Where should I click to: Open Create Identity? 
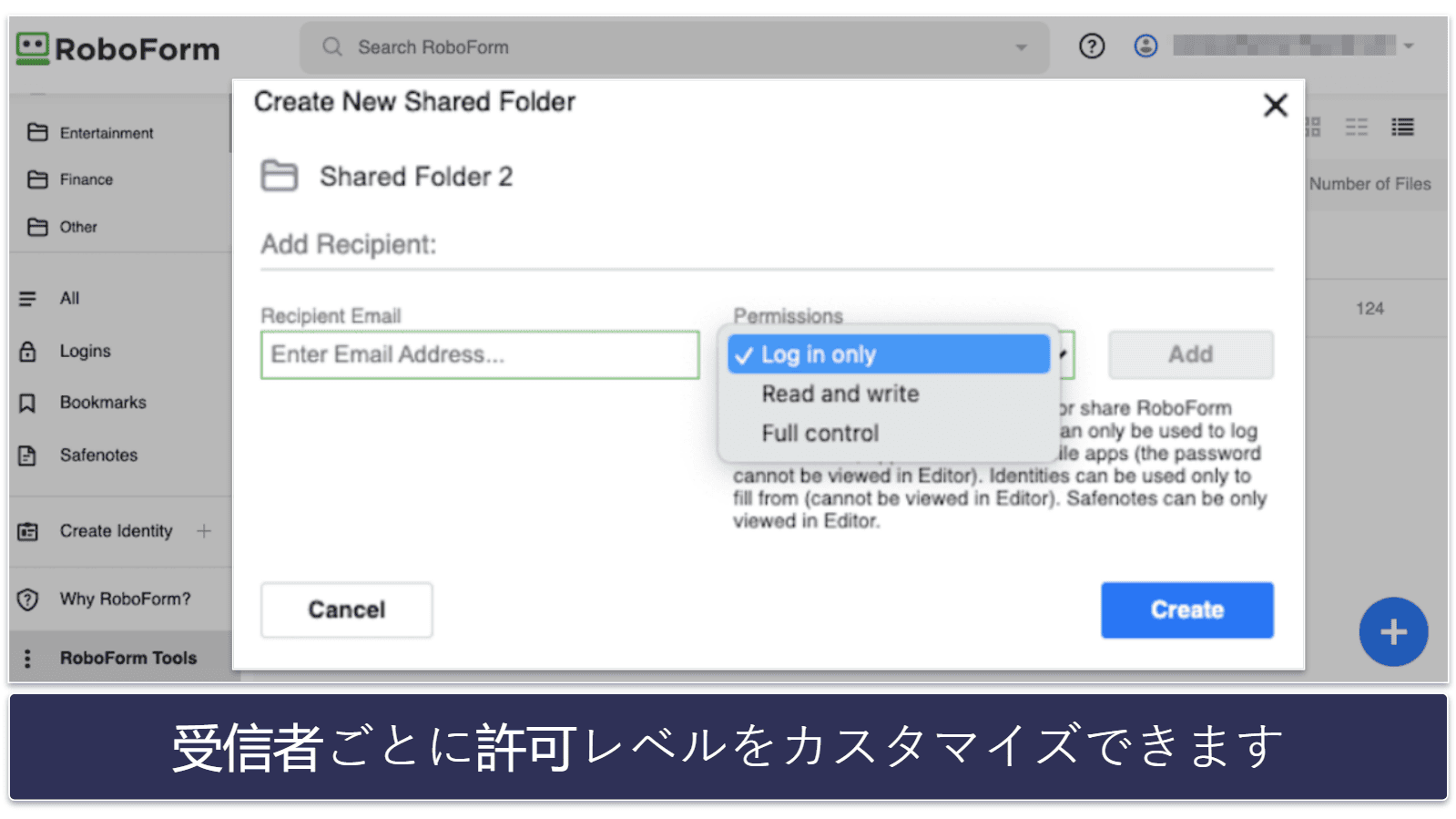point(116,531)
